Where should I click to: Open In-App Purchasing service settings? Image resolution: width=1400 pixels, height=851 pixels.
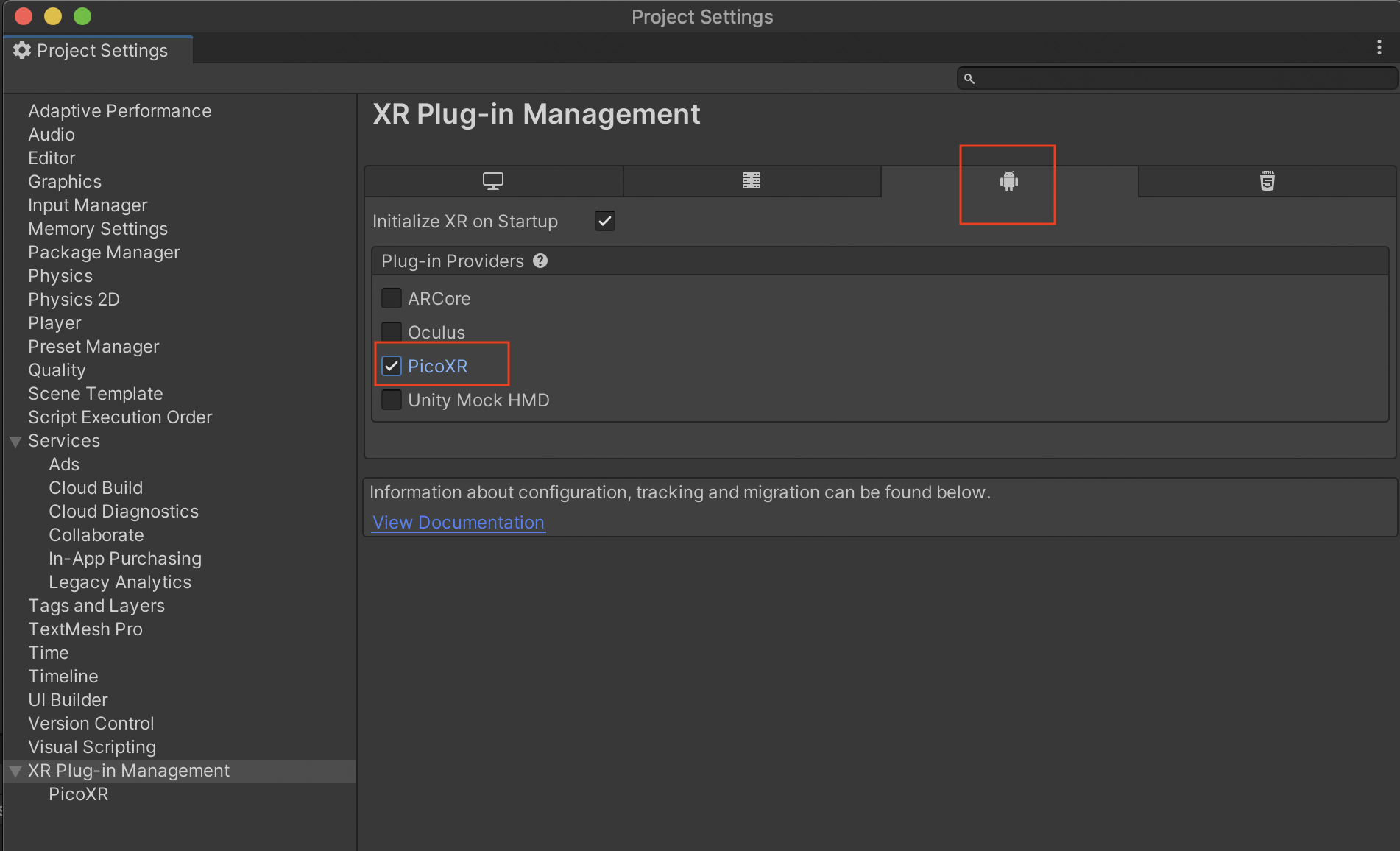pos(125,559)
